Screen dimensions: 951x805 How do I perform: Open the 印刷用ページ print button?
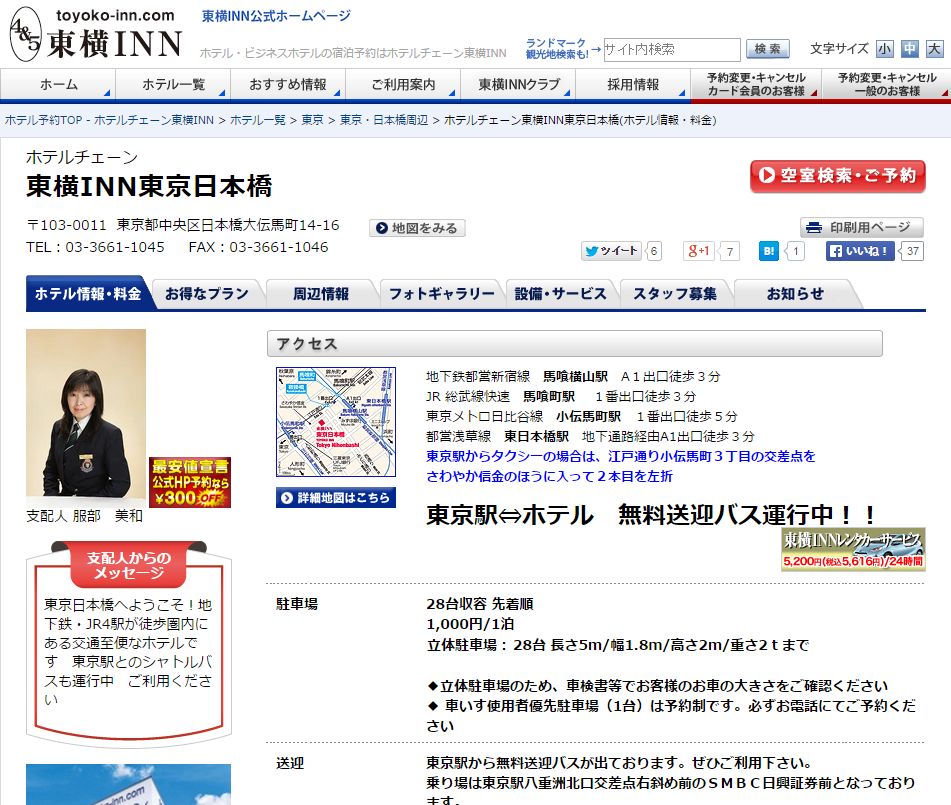(861, 227)
